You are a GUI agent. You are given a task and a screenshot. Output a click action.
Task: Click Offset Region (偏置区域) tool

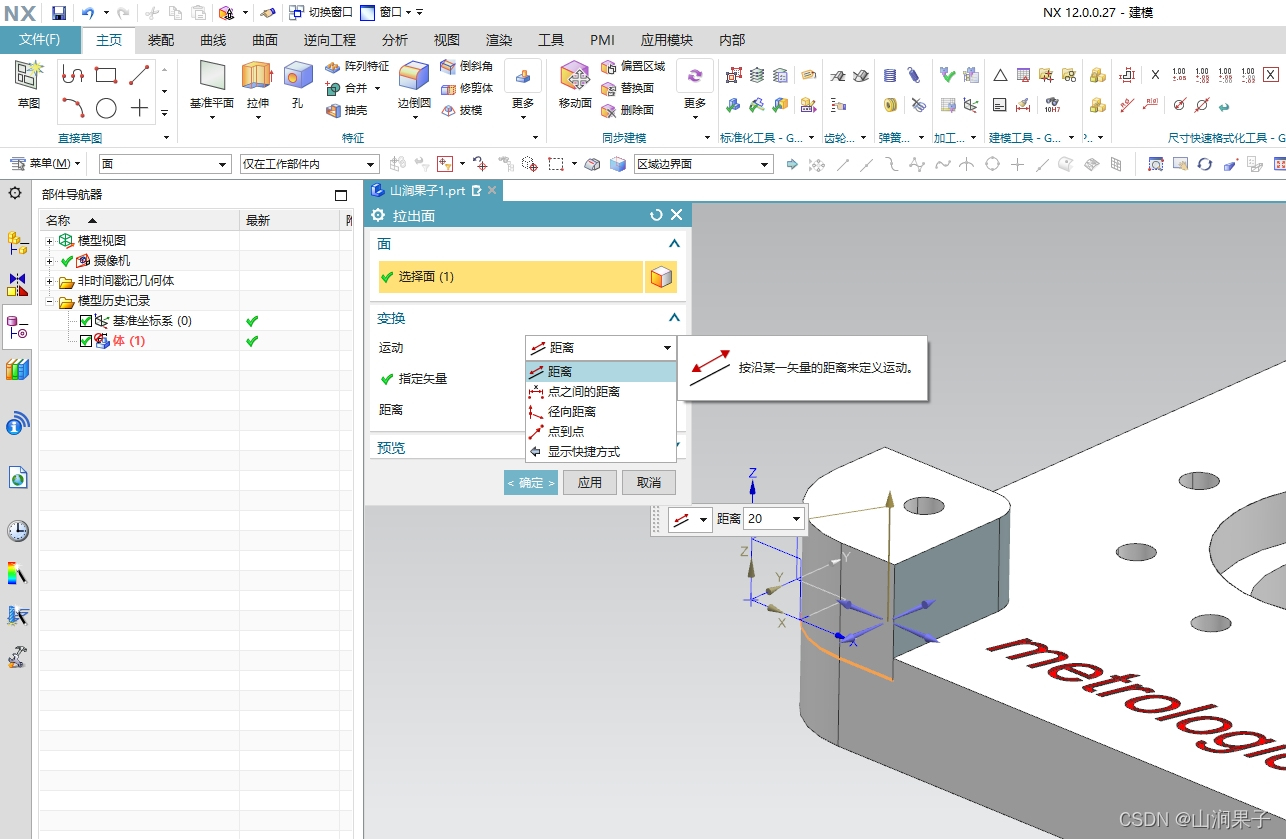633,66
